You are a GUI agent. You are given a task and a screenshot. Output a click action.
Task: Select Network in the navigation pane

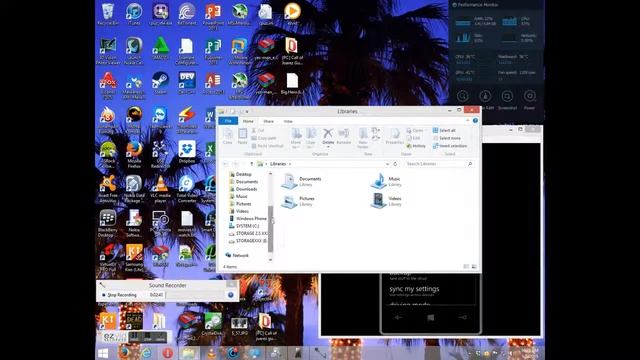coord(237,255)
